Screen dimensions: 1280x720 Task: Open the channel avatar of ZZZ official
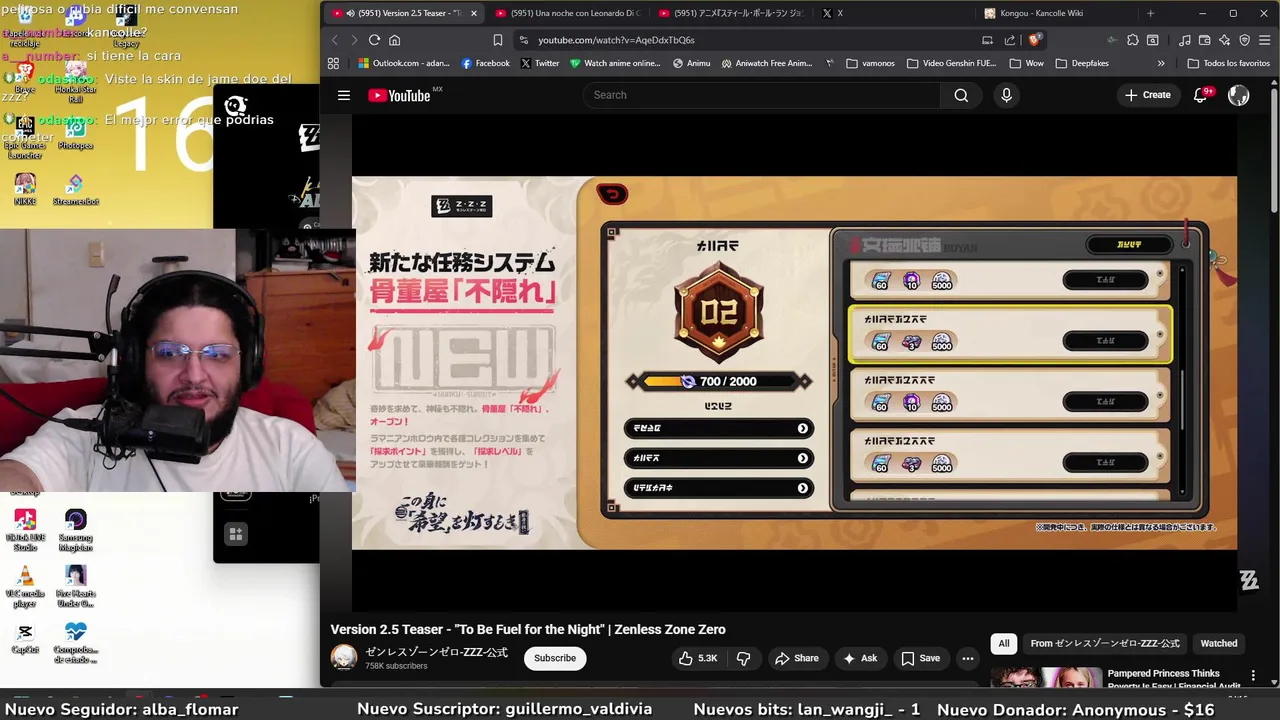point(344,658)
